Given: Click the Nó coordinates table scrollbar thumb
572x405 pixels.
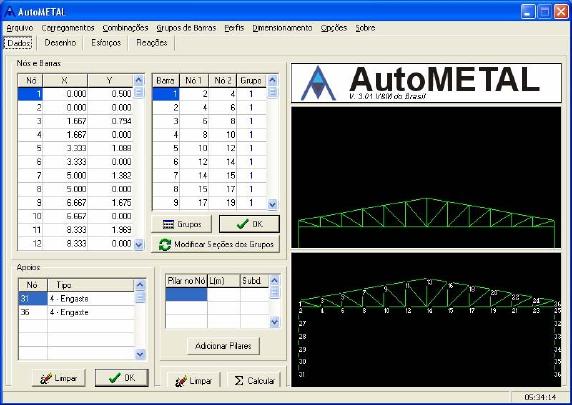Looking at the screenshot, I should point(139,93).
